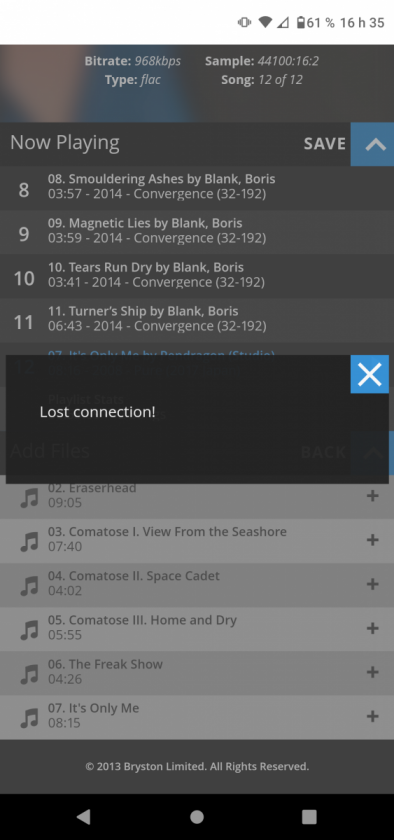The width and height of the screenshot is (394, 840).
Task: Select music note icon of The Freak Show
Action: pyautogui.click(x=29, y=674)
